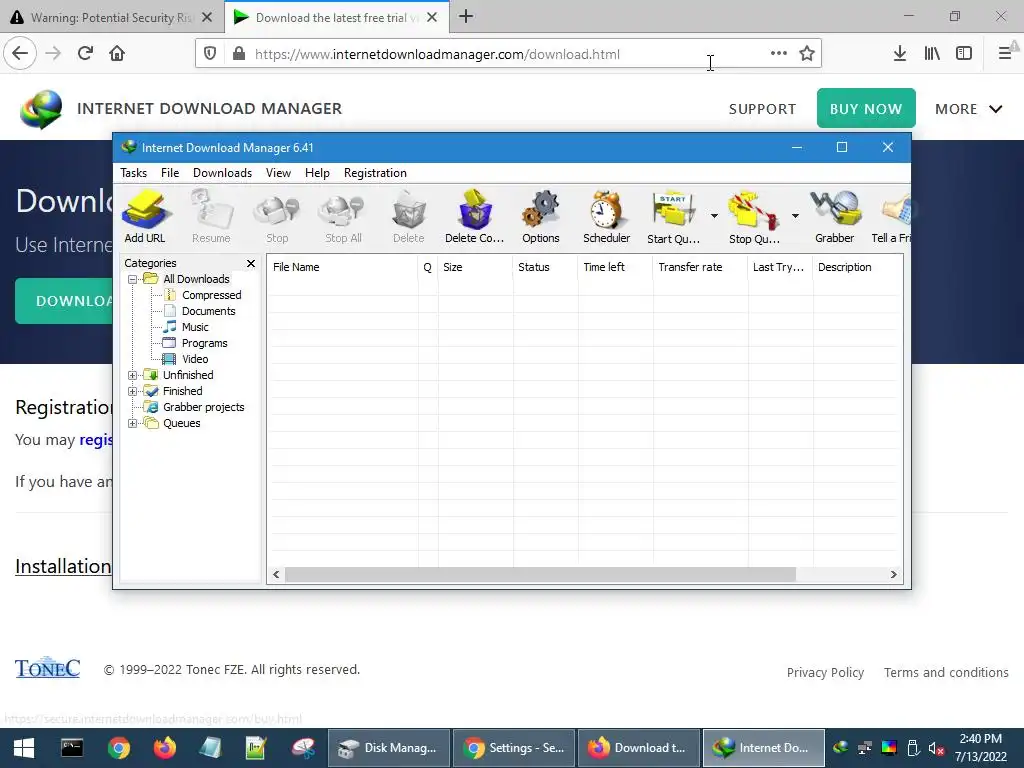Open Firefox library icon
This screenshot has height=768, width=1024.
pyautogui.click(x=932, y=54)
